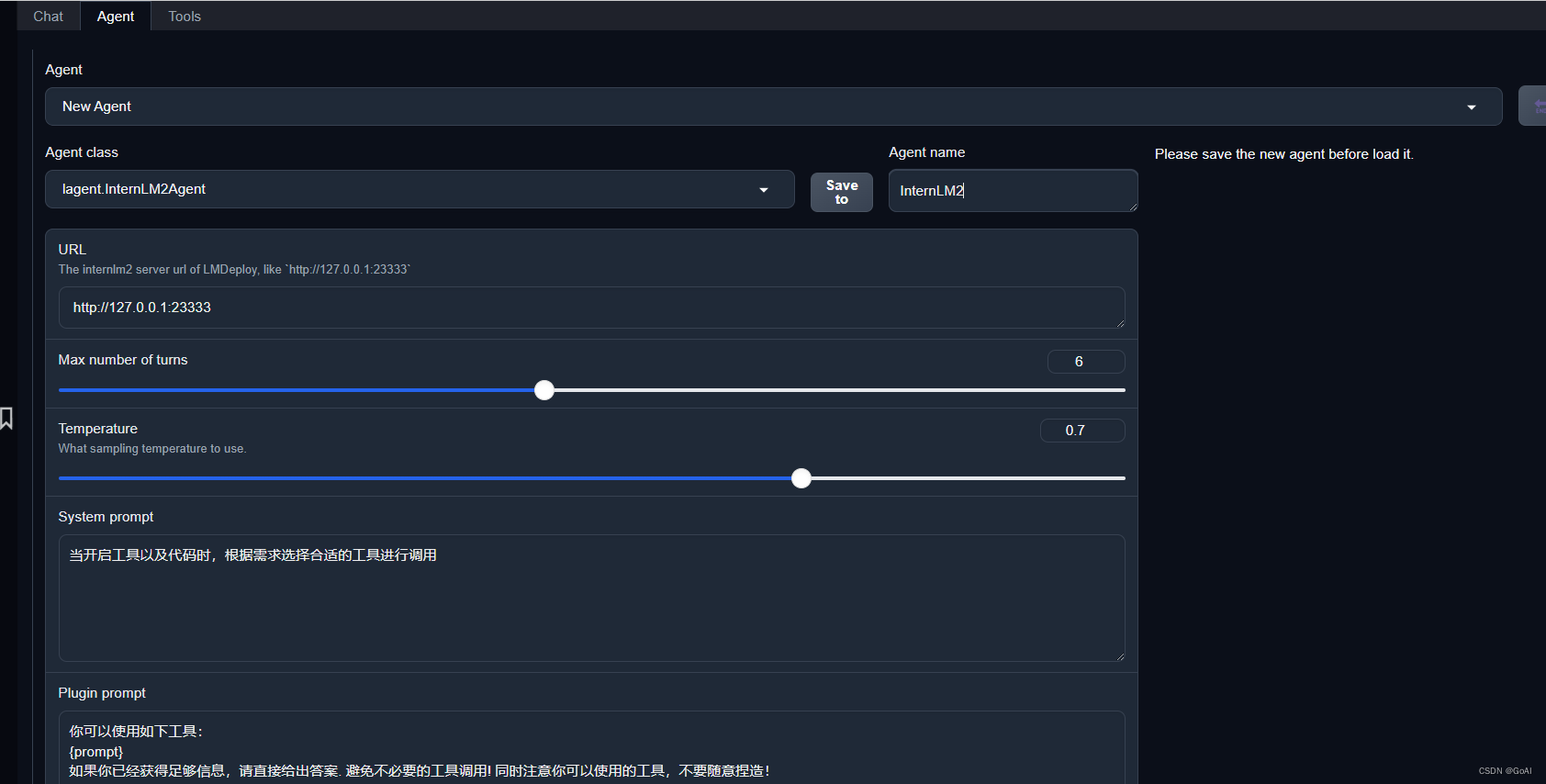Click the LMDeploy URL hint text

click(x=235, y=270)
